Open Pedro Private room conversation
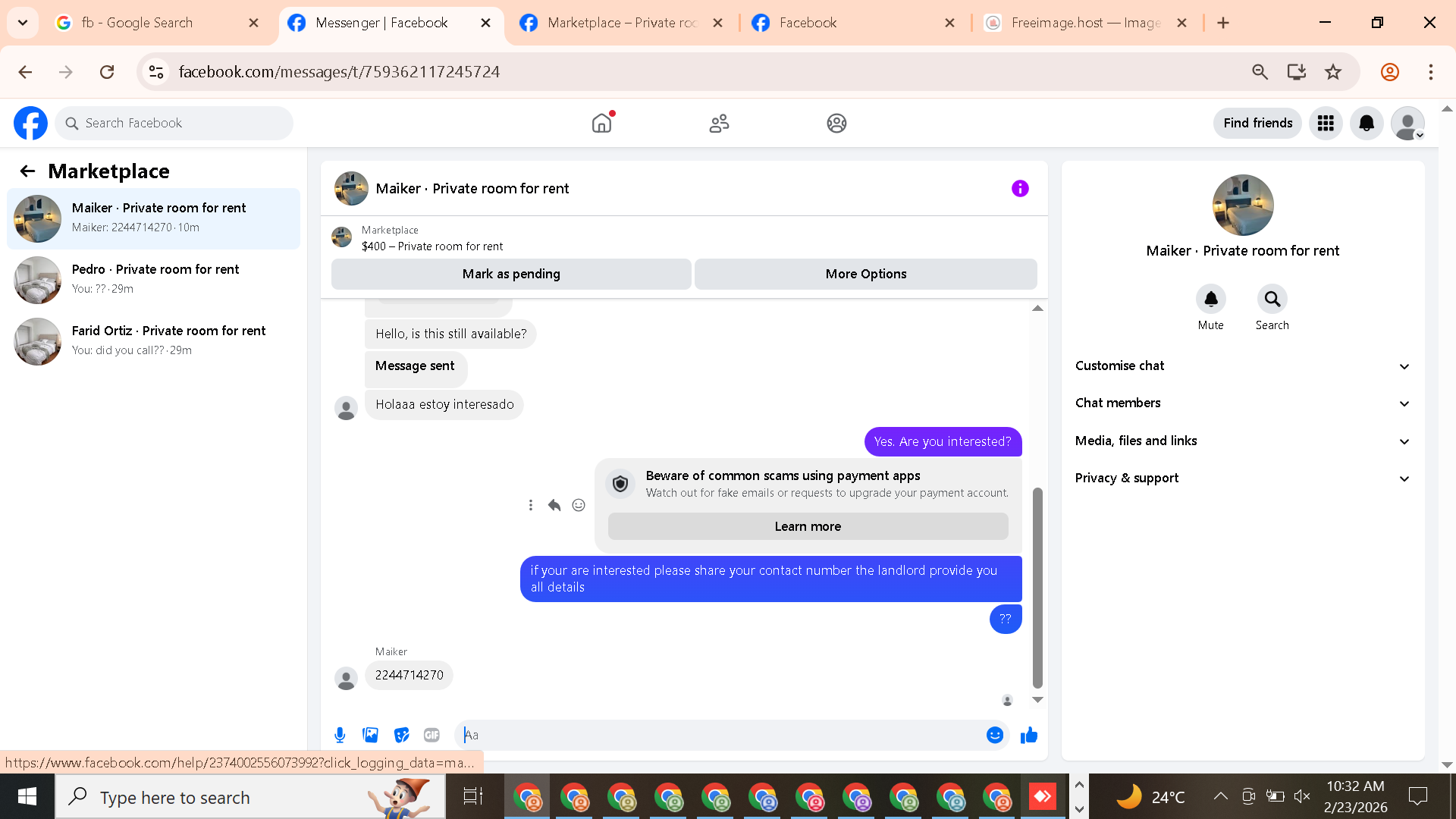The height and width of the screenshot is (819, 1456). click(x=154, y=278)
